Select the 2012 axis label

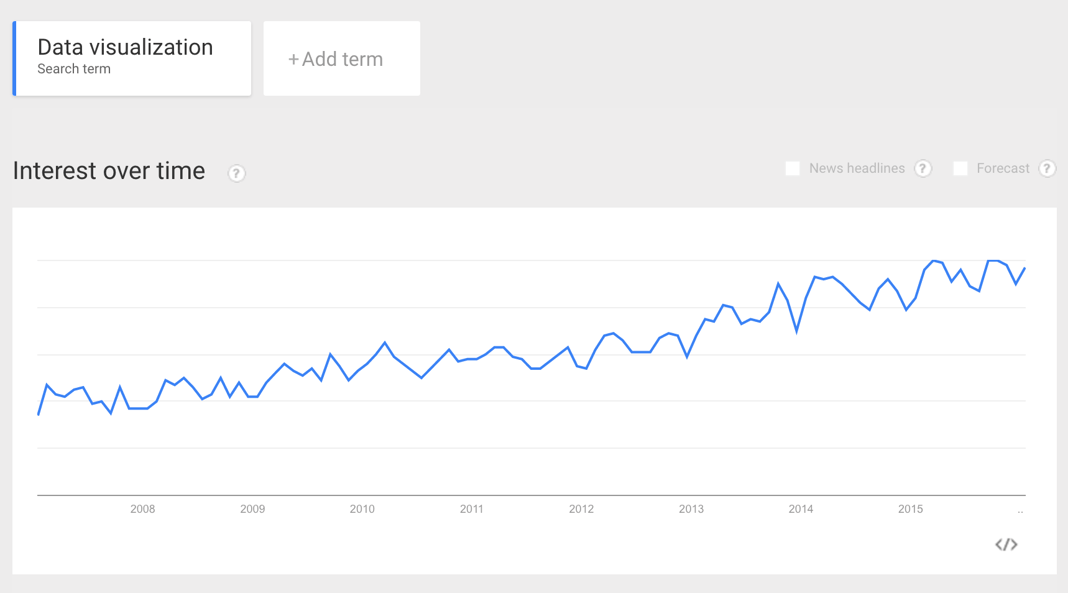point(581,509)
